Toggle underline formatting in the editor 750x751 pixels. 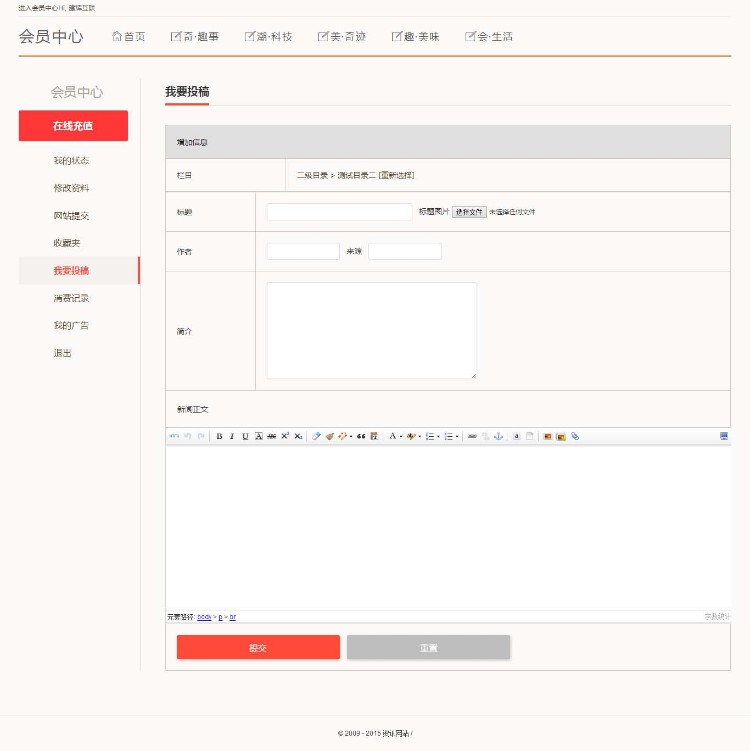(245, 436)
